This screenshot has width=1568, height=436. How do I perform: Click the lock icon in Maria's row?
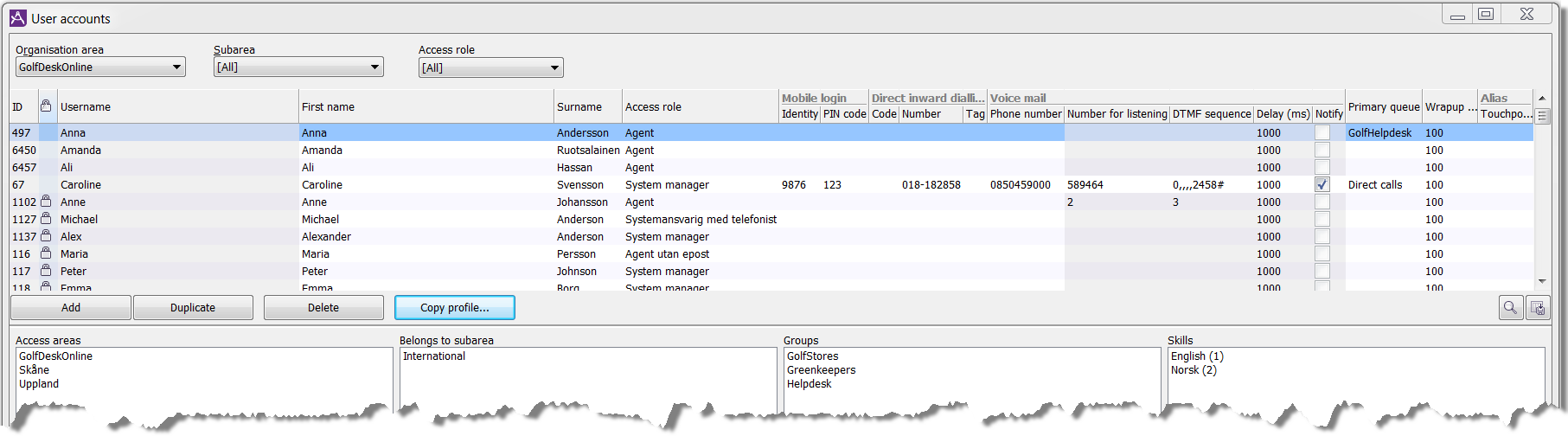(46, 253)
